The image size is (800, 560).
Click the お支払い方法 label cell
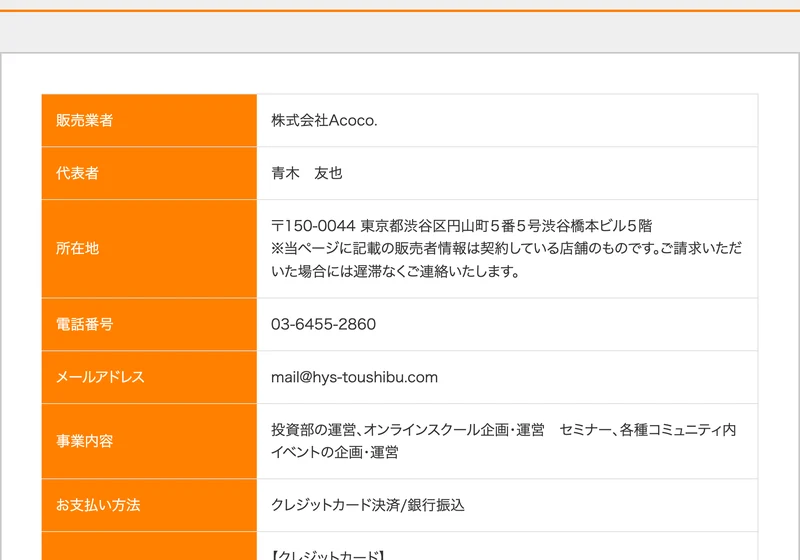coord(149,505)
